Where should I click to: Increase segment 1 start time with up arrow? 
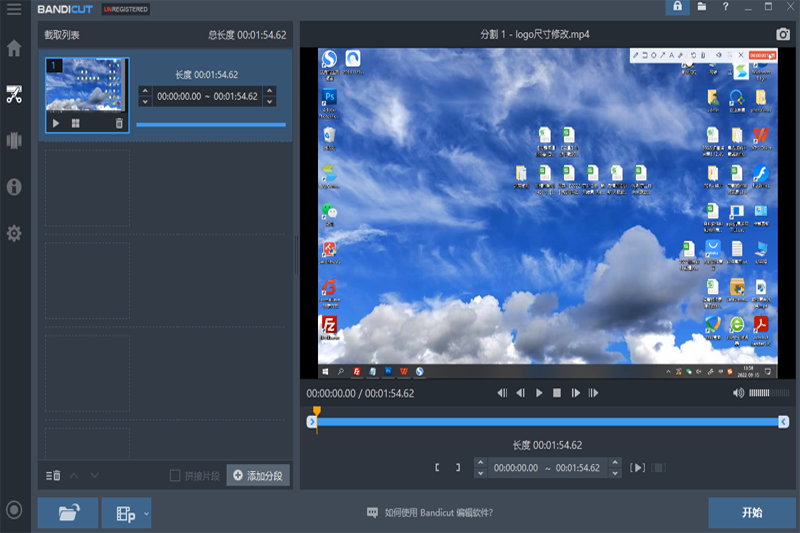click(x=146, y=92)
